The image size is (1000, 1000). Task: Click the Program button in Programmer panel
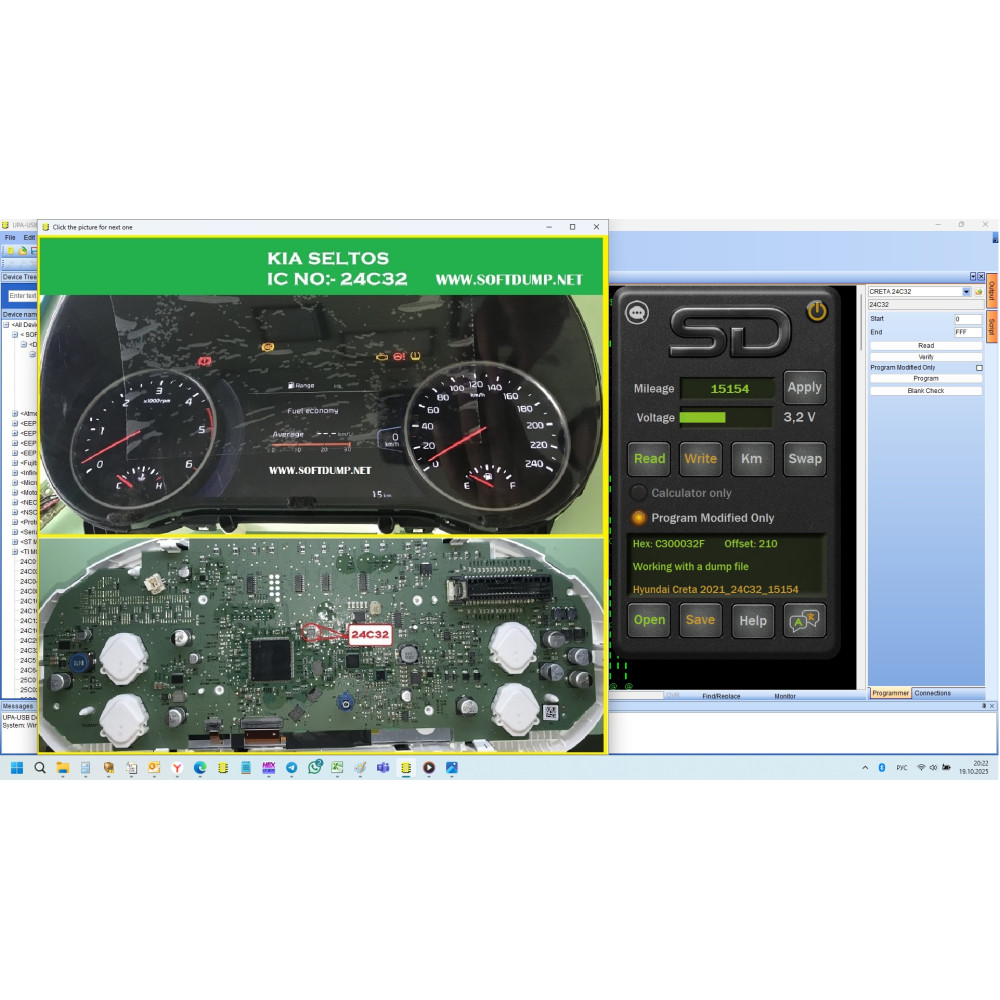(x=925, y=379)
